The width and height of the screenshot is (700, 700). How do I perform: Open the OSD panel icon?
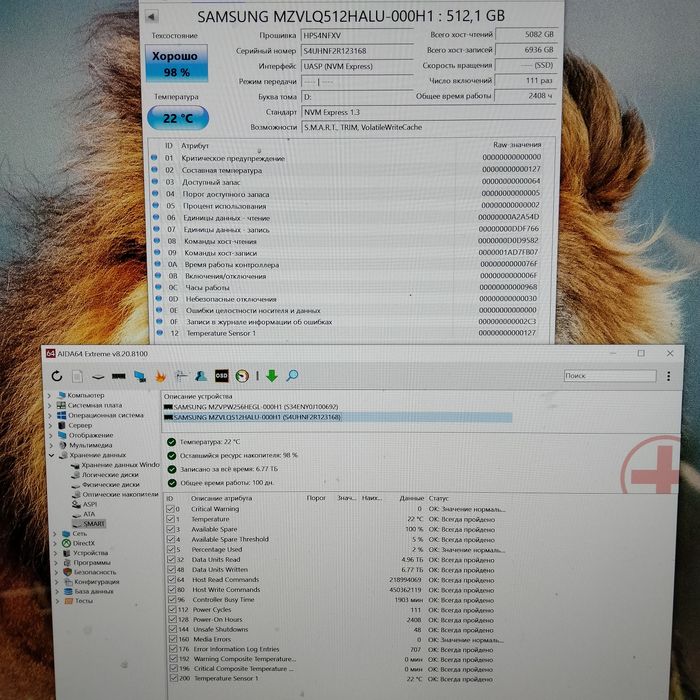221,376
